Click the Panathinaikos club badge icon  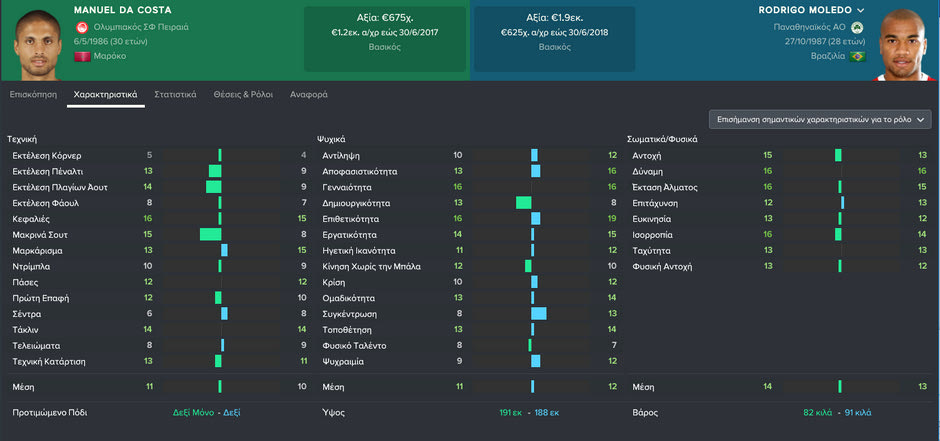tap(858, 26)
